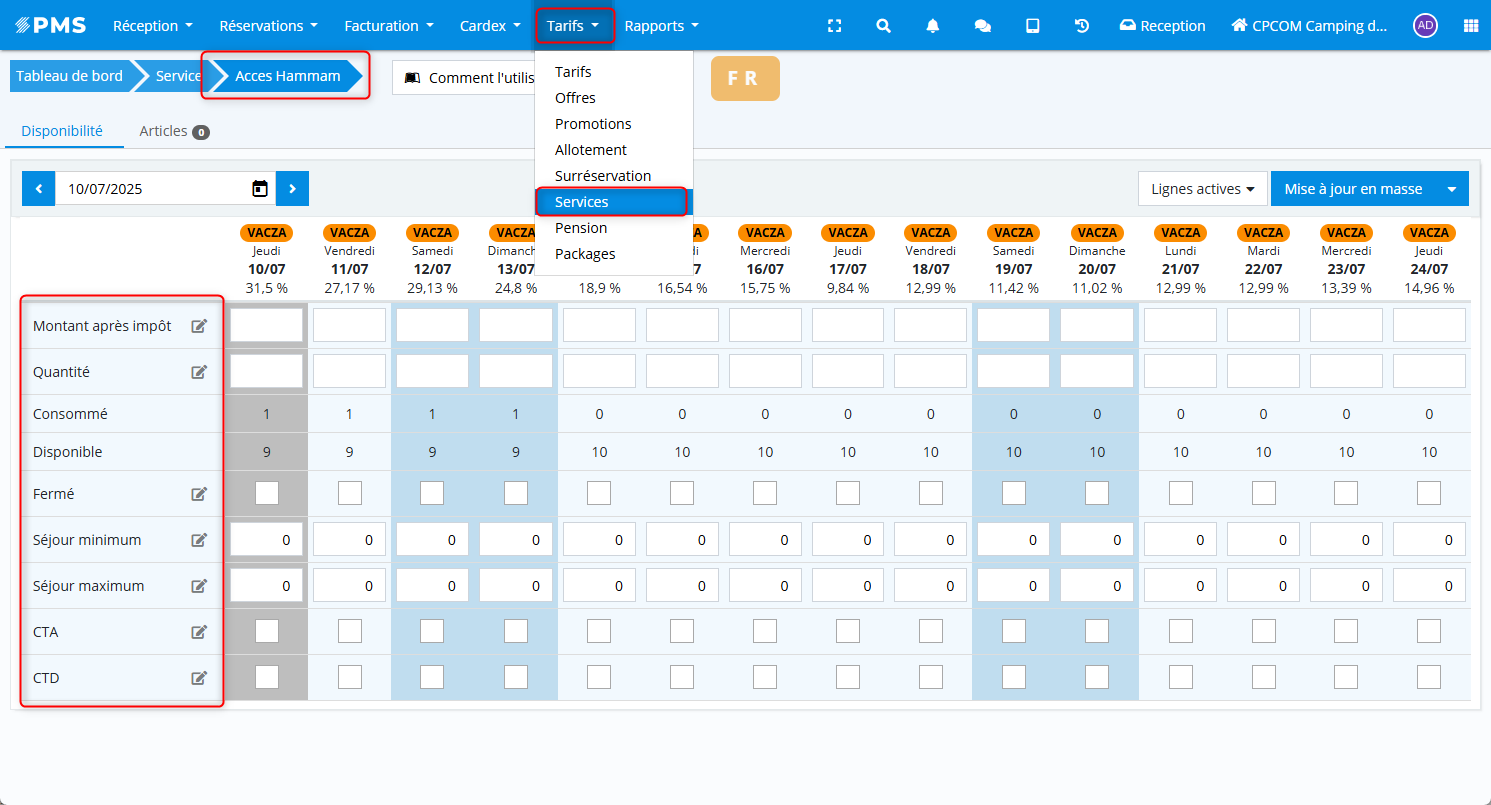
Task: Enable CTD checkbox for Jeudi 24/07
Action: point(1429,677)
